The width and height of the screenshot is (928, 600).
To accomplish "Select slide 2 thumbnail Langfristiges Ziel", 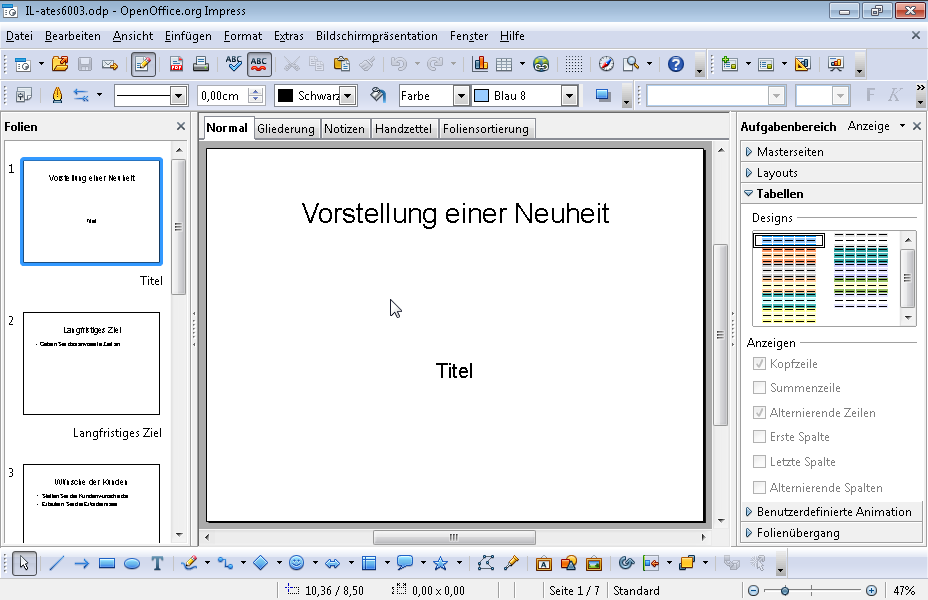I will tap(91, 363).
